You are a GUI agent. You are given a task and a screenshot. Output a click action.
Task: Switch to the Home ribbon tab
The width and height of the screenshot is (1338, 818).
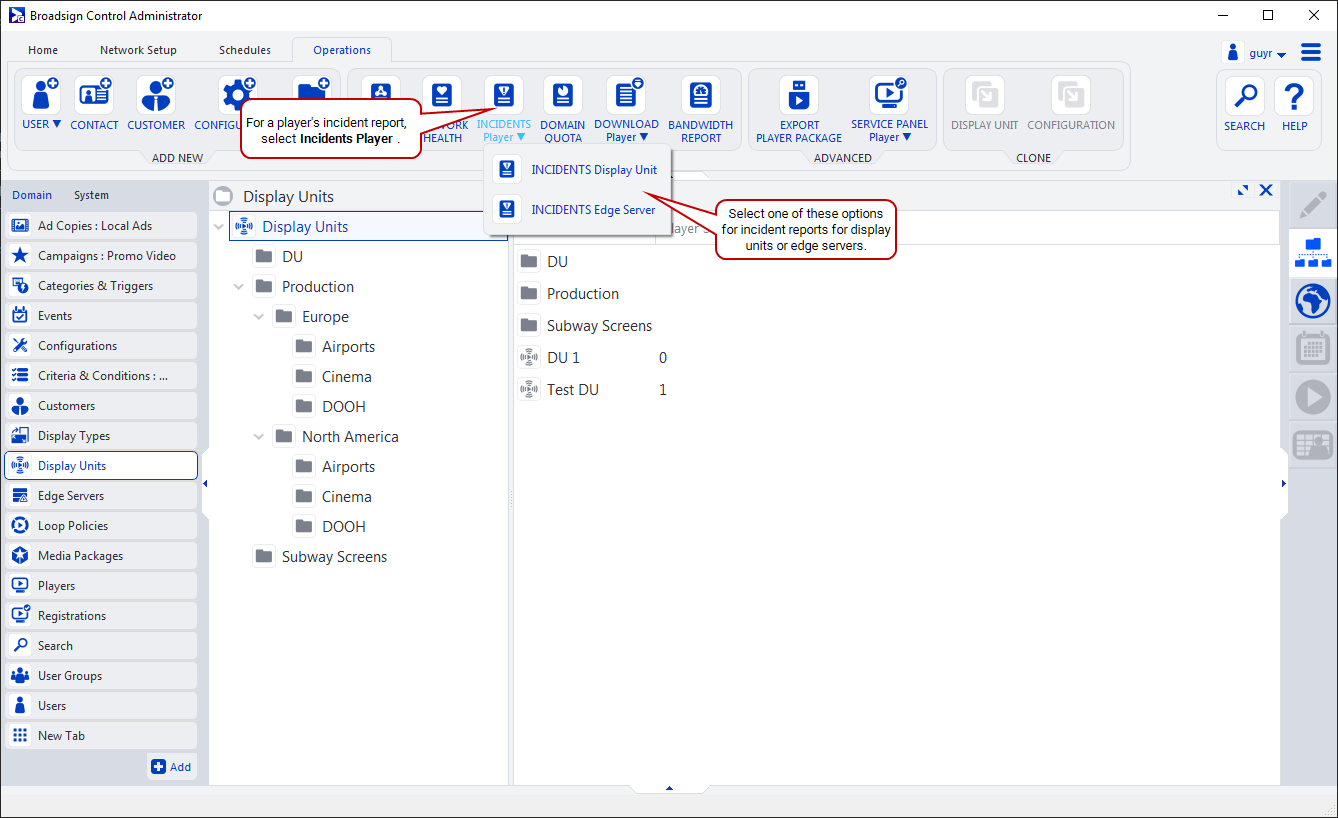[x=43, y=50]
